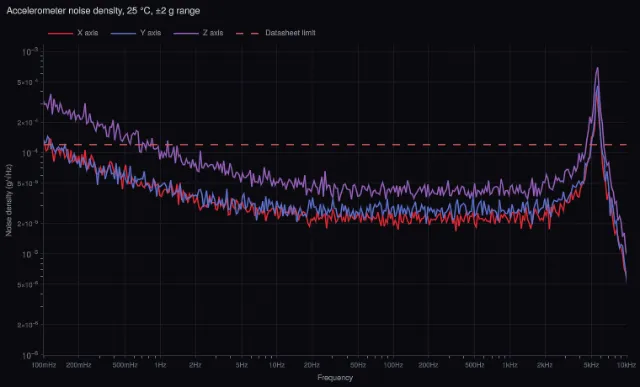Click the 2kHz x-axis tick label
The image size is (640, 387).
click(545, 365)
